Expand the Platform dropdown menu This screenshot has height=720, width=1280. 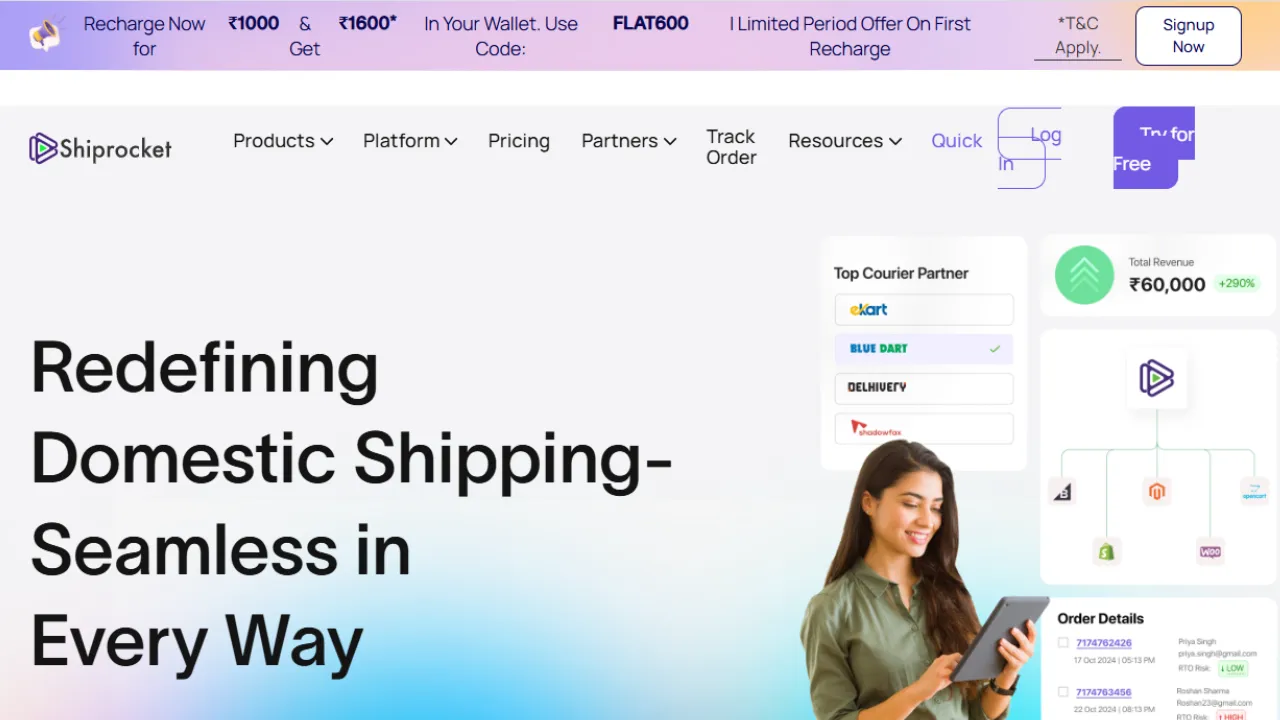click(x=410, y=141)
